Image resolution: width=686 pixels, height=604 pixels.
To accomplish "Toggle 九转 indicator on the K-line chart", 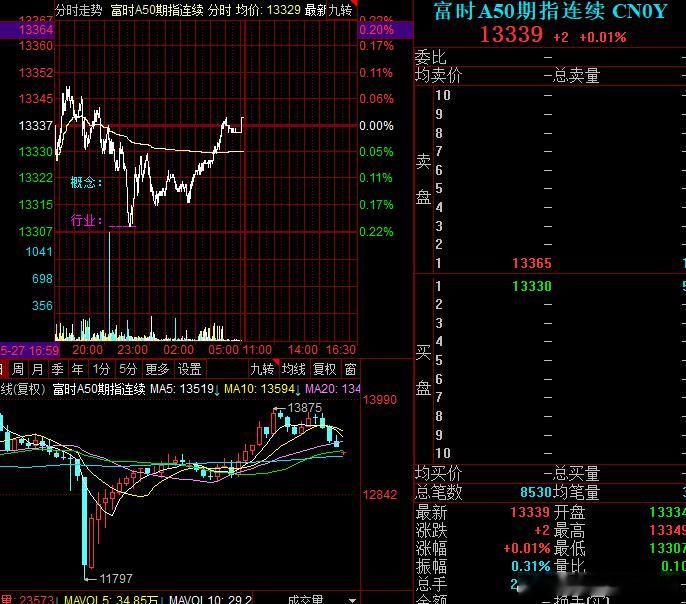I will 262,369.
